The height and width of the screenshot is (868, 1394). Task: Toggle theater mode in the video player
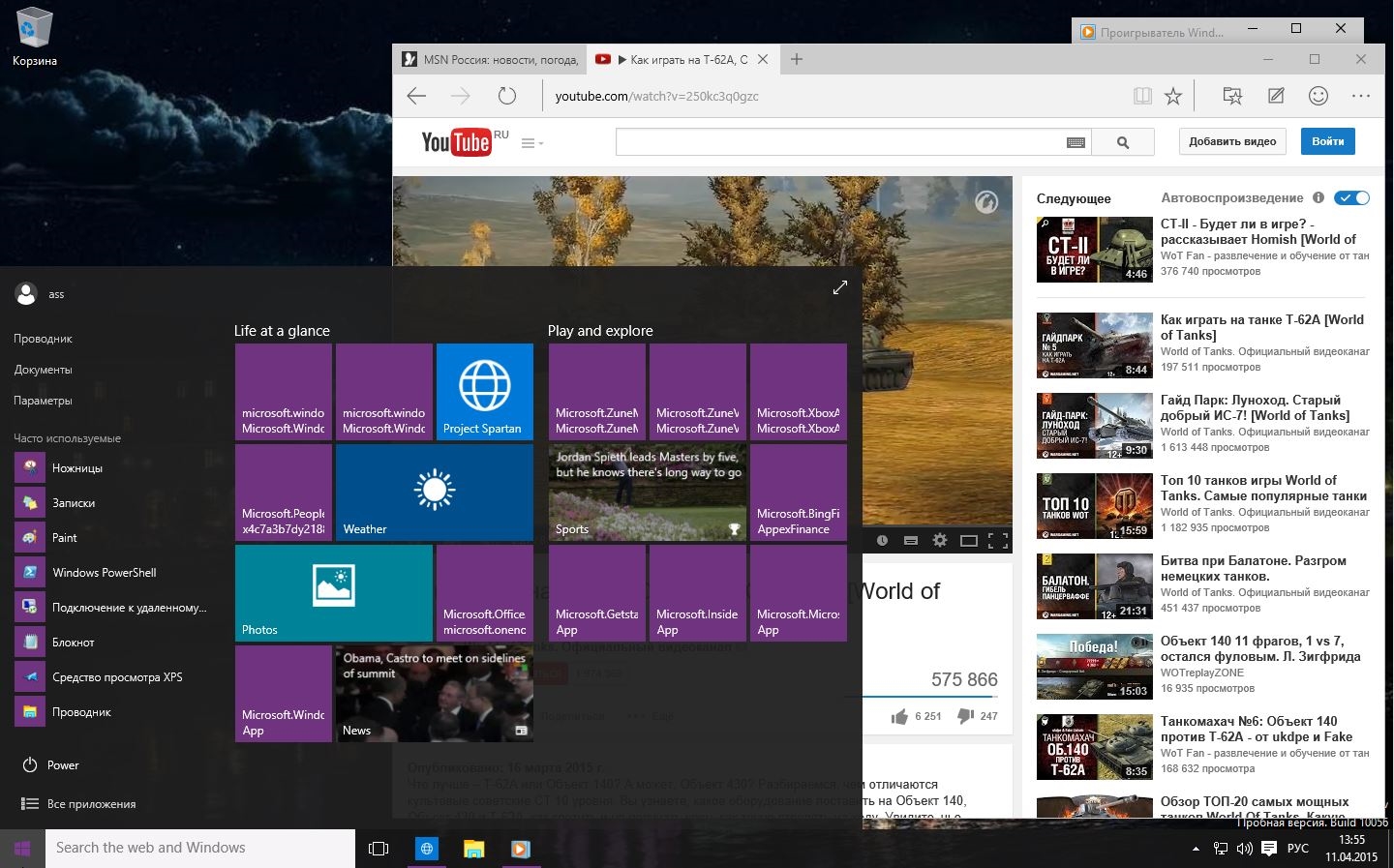(968, 541)
